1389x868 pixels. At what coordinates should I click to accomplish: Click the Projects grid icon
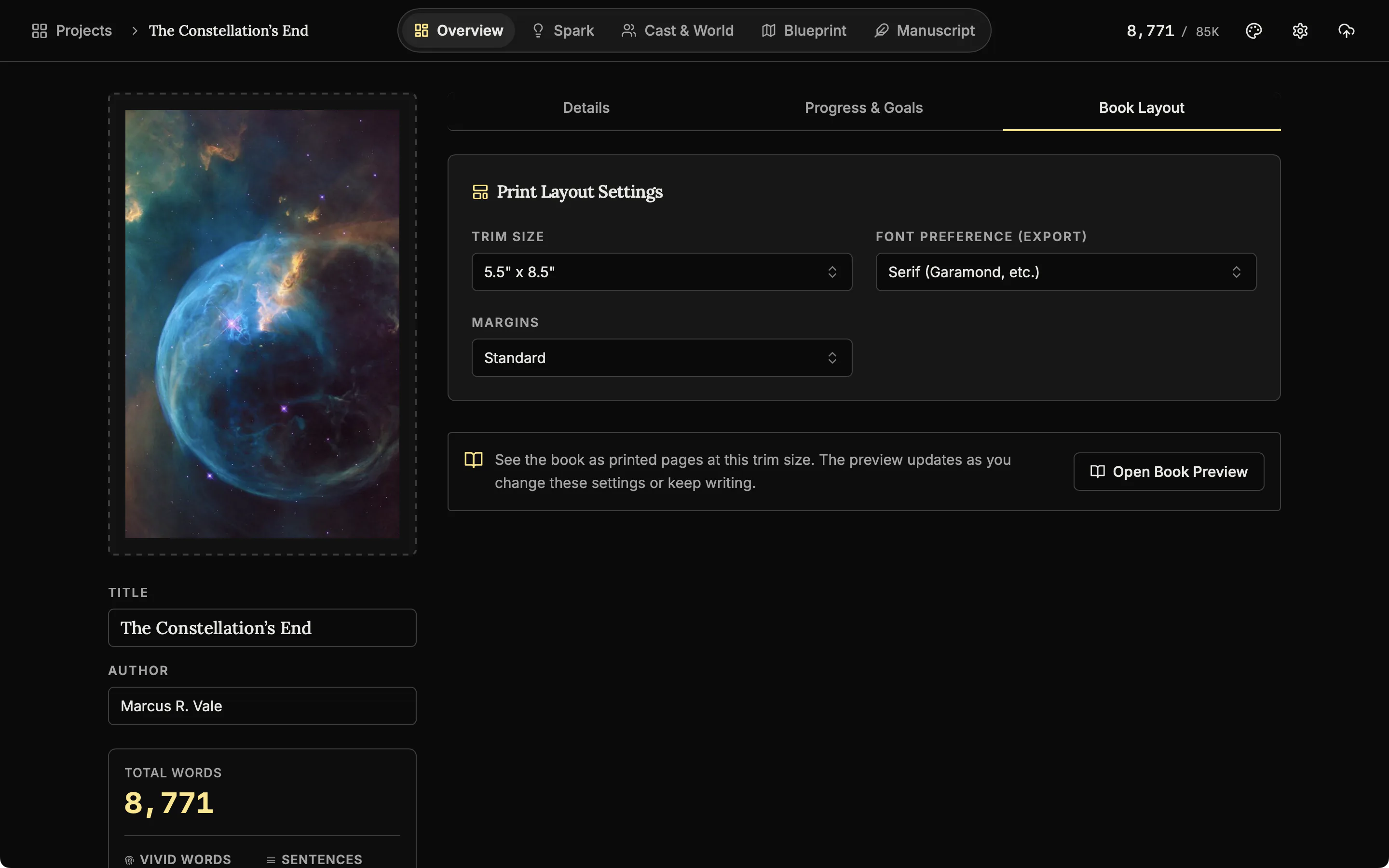pyautogui.click(x=39, y=30)
